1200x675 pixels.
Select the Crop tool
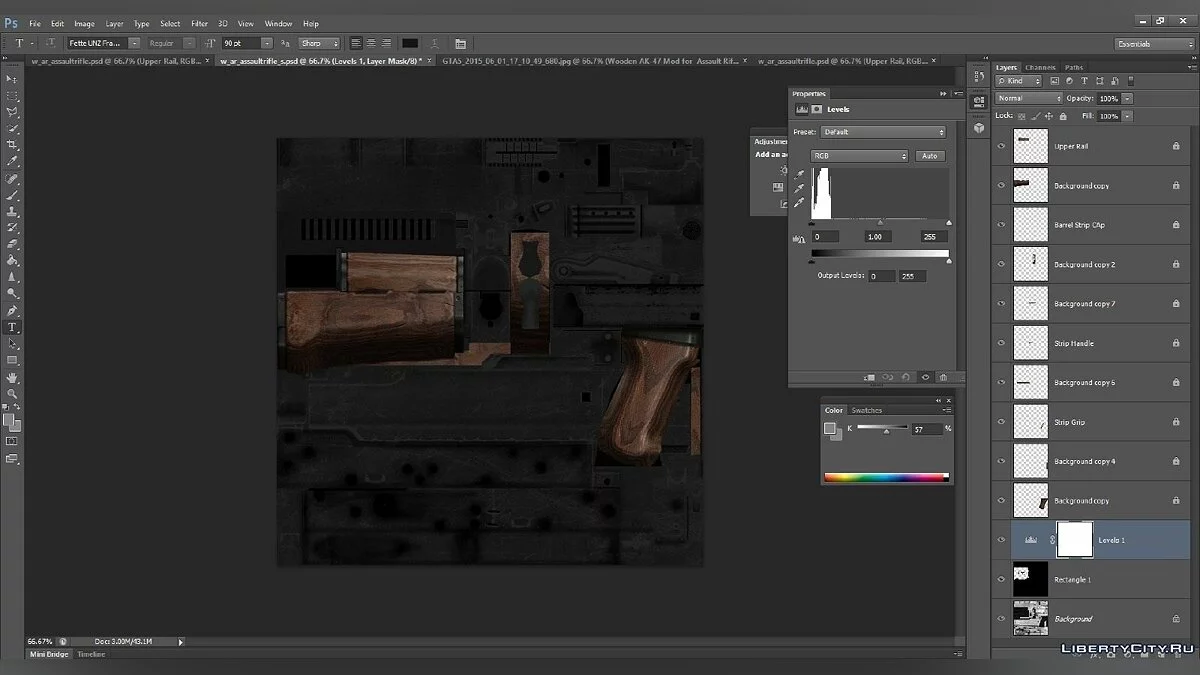coord(12,145)
